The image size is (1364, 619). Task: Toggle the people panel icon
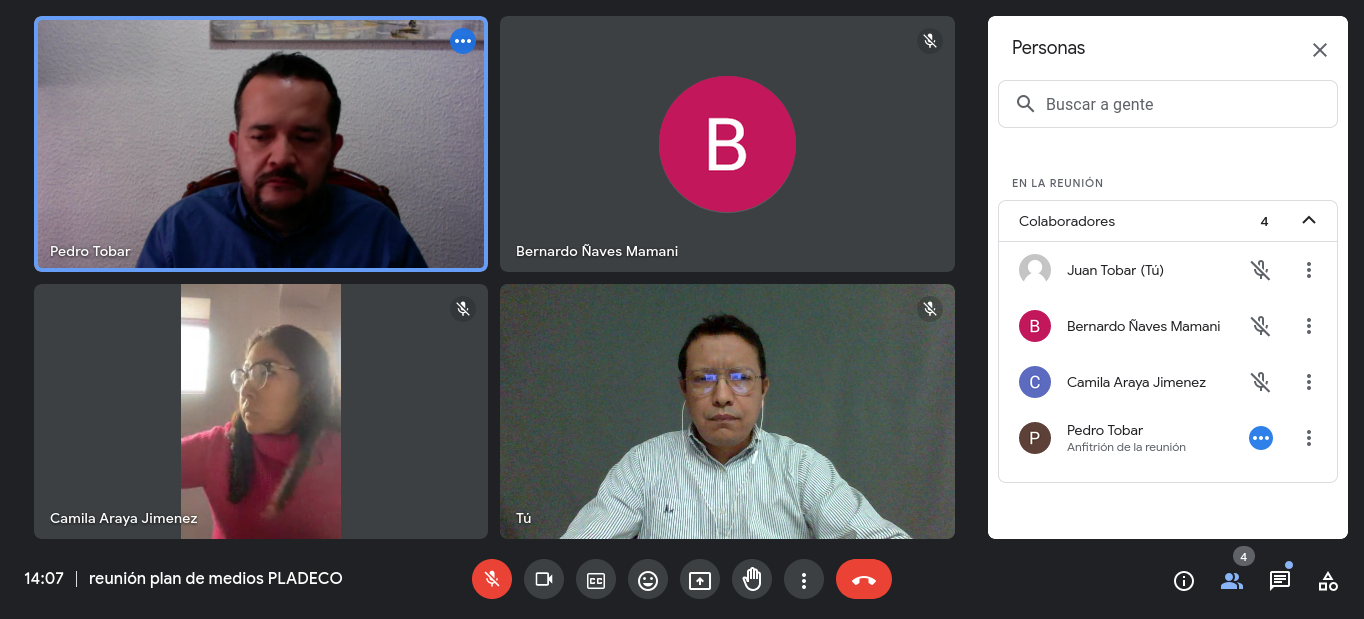pos(1232,581)
